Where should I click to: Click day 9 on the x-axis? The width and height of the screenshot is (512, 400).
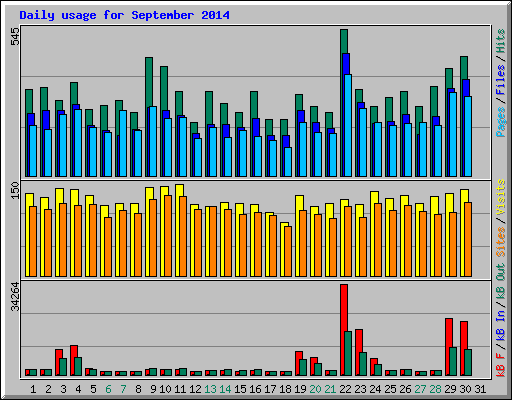pyautogui.click(x=153, y=389)
